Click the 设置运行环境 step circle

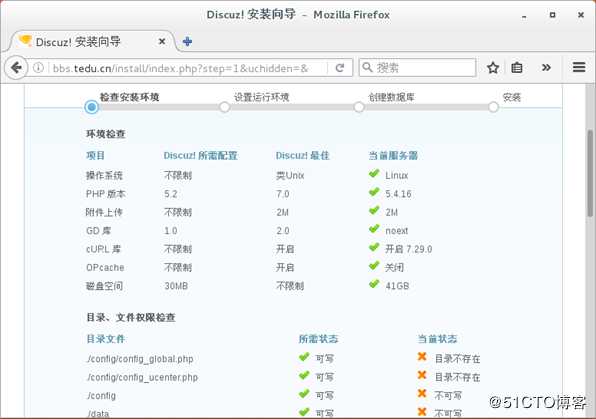[x=224, y=107]
